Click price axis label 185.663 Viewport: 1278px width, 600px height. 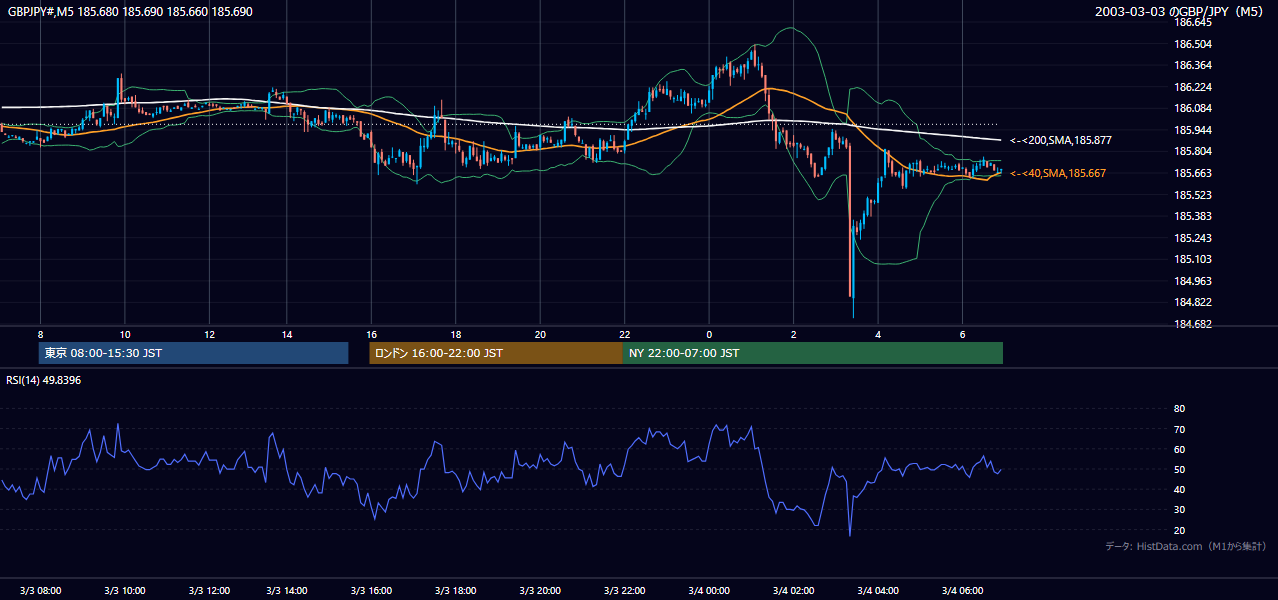1193,173
